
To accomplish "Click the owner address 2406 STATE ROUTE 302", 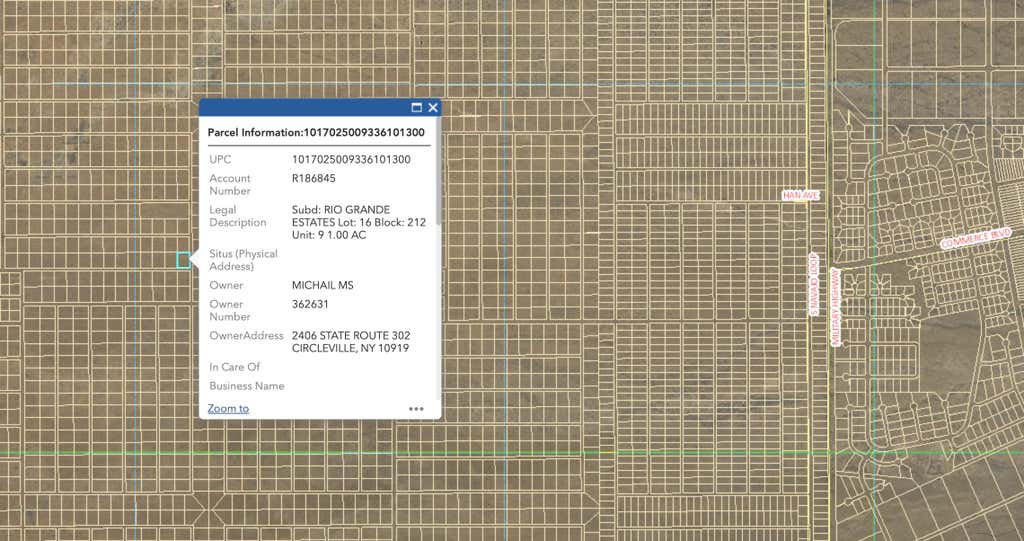I will (351, 336).
